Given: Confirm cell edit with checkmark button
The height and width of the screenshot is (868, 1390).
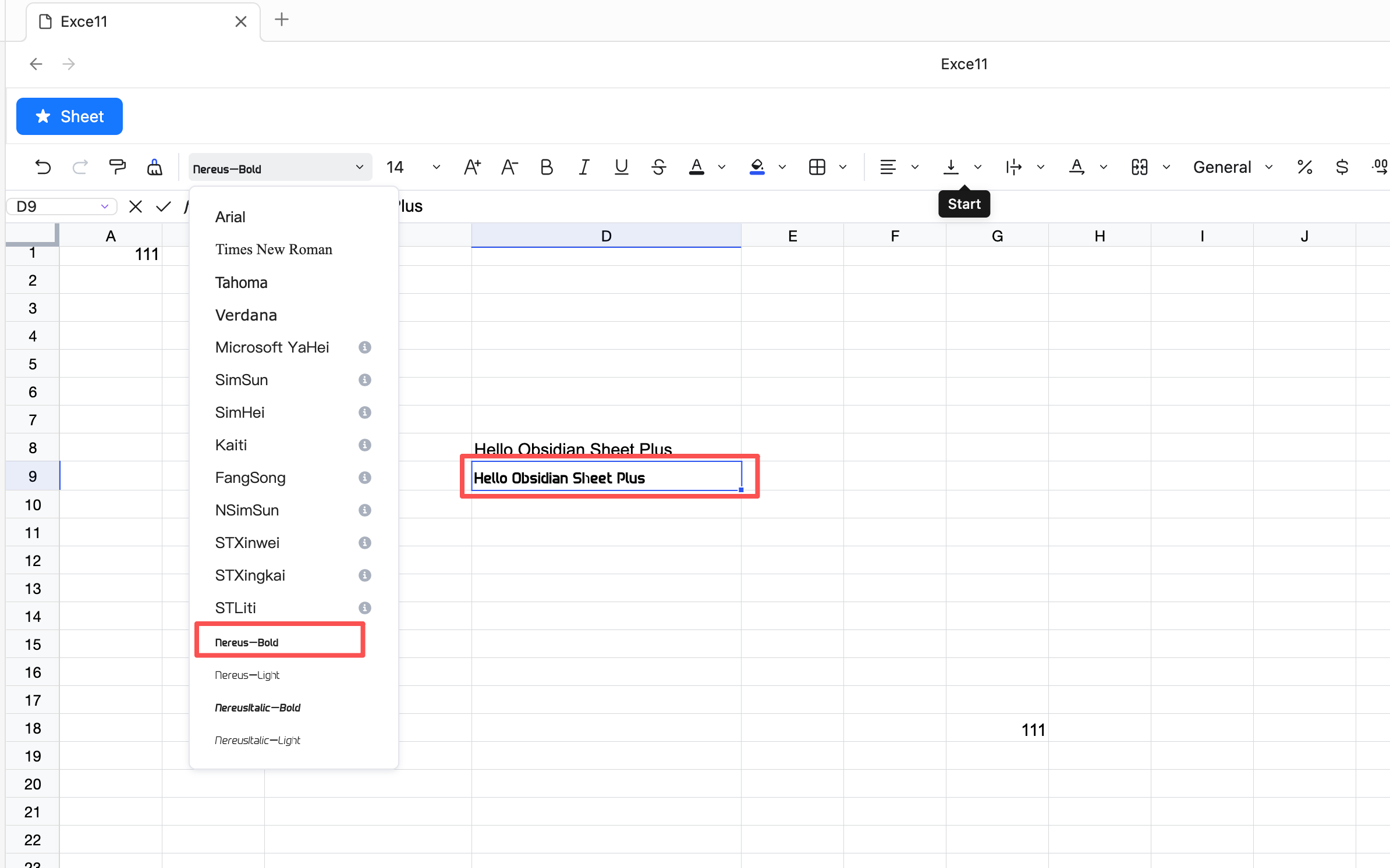Looking at the screenshot, I should tap(164, 207).
